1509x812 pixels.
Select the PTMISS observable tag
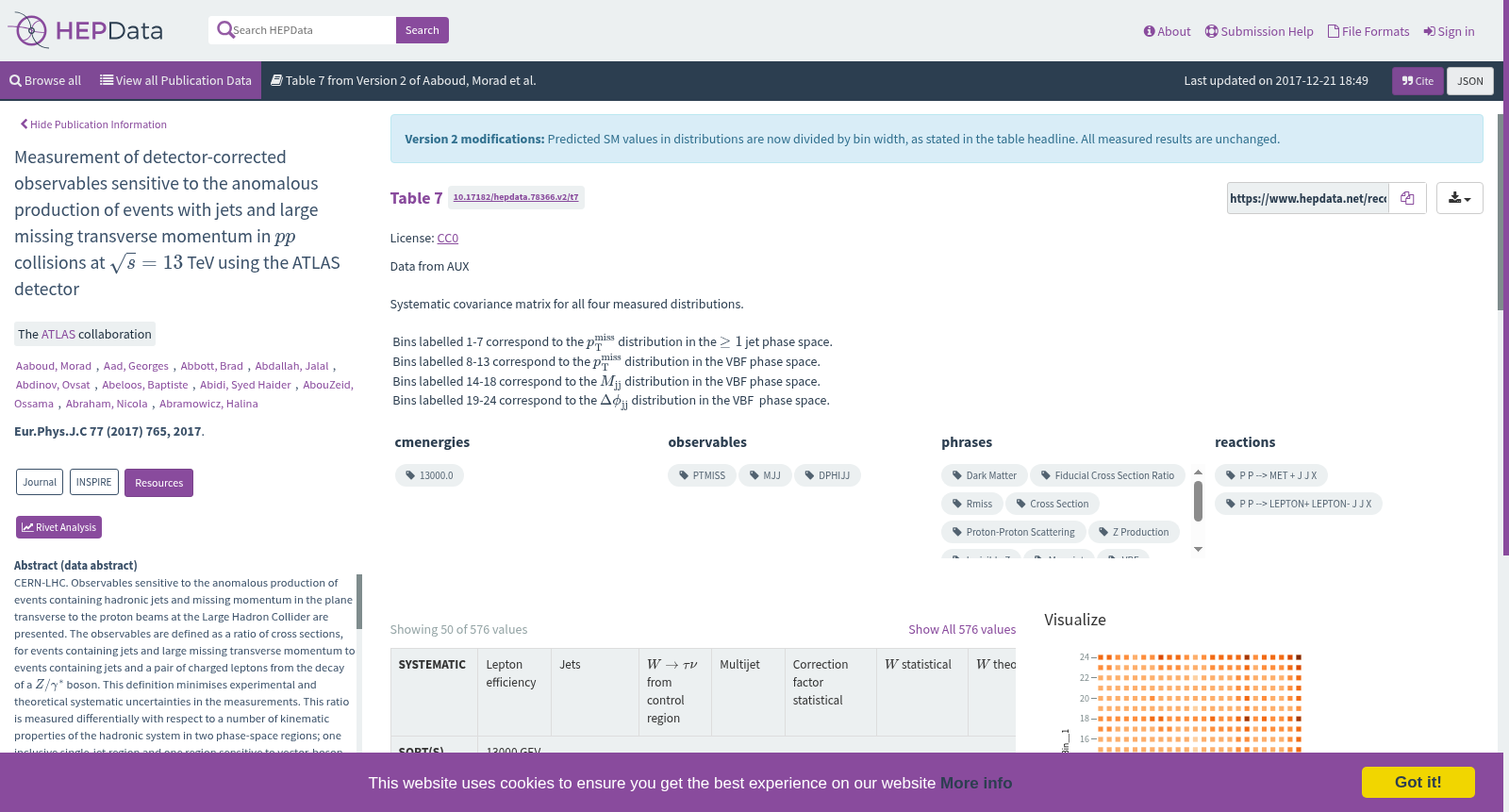702,475
